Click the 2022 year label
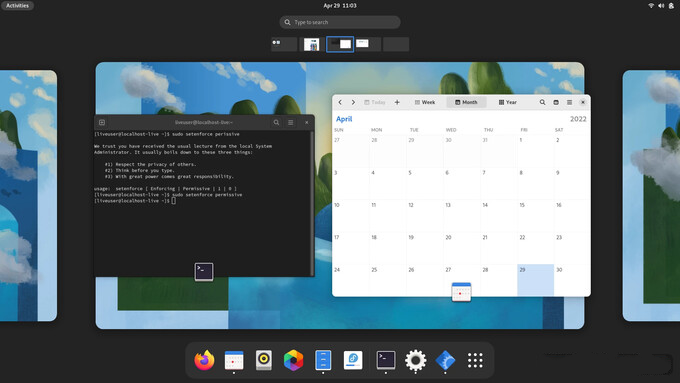 click(x=578, y=119)
